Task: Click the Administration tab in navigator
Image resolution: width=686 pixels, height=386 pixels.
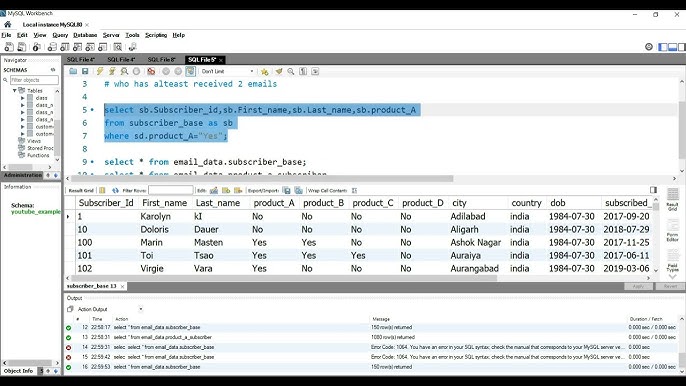Action: pyautogui.click(x=23, y=175)
